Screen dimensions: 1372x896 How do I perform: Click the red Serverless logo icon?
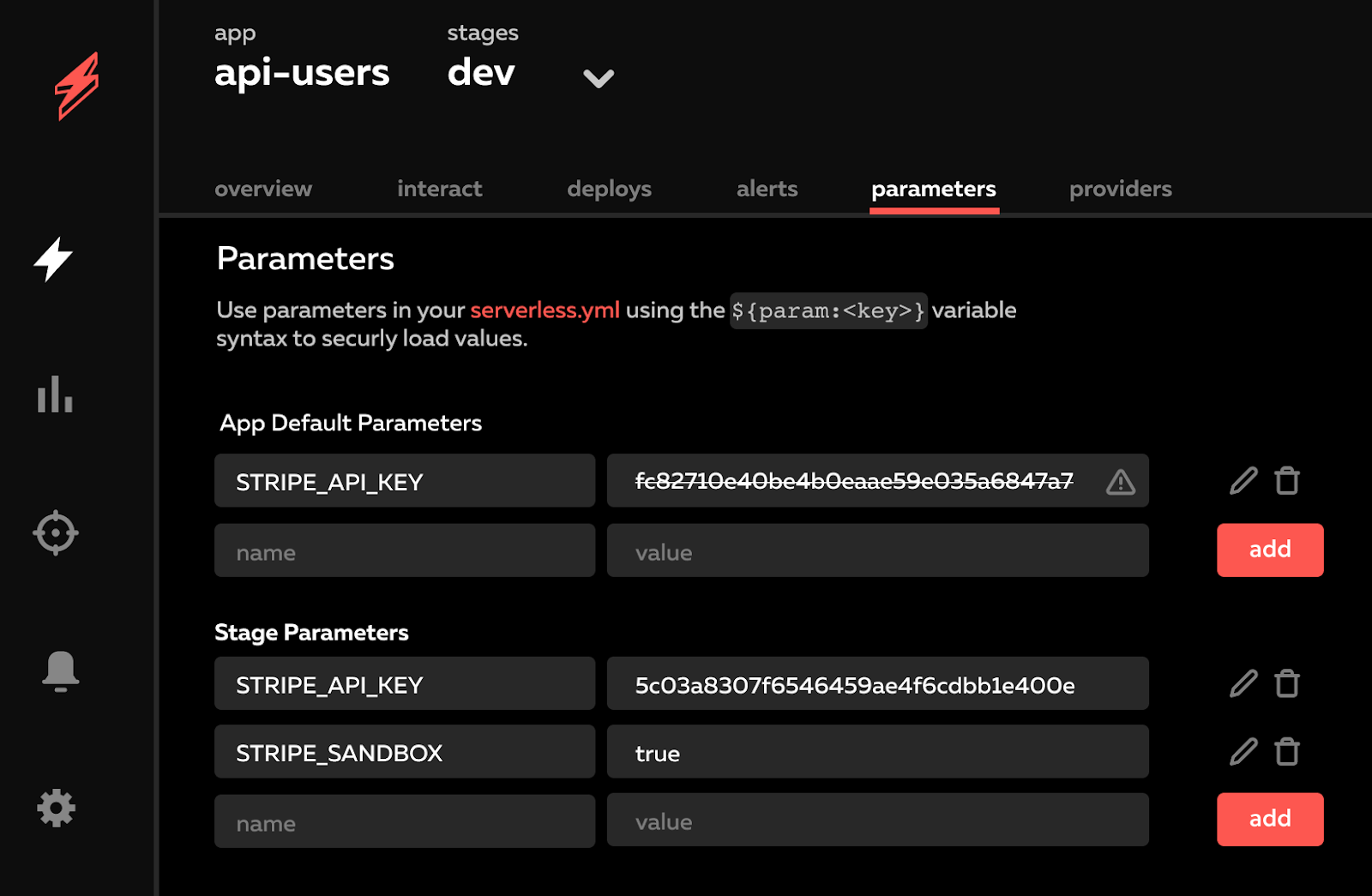[x=77, y=86]
